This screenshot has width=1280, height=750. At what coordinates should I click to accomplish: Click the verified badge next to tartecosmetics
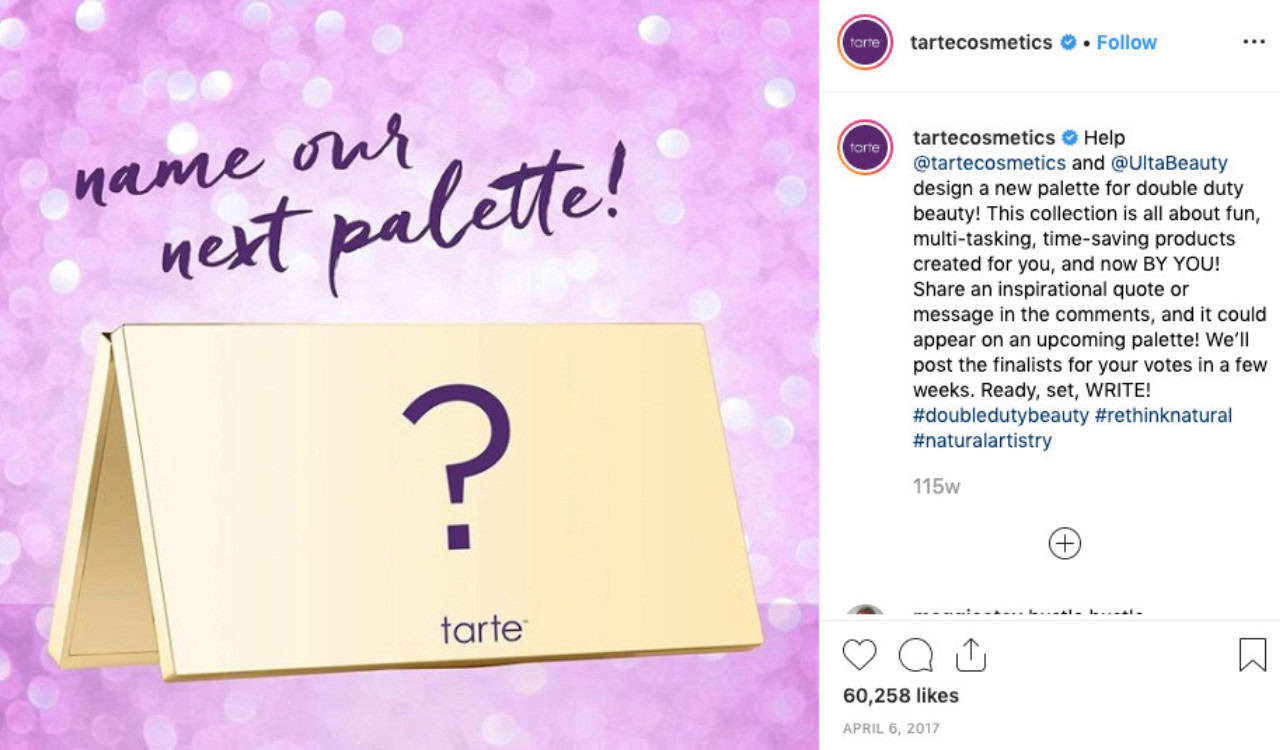[1067, 42]
